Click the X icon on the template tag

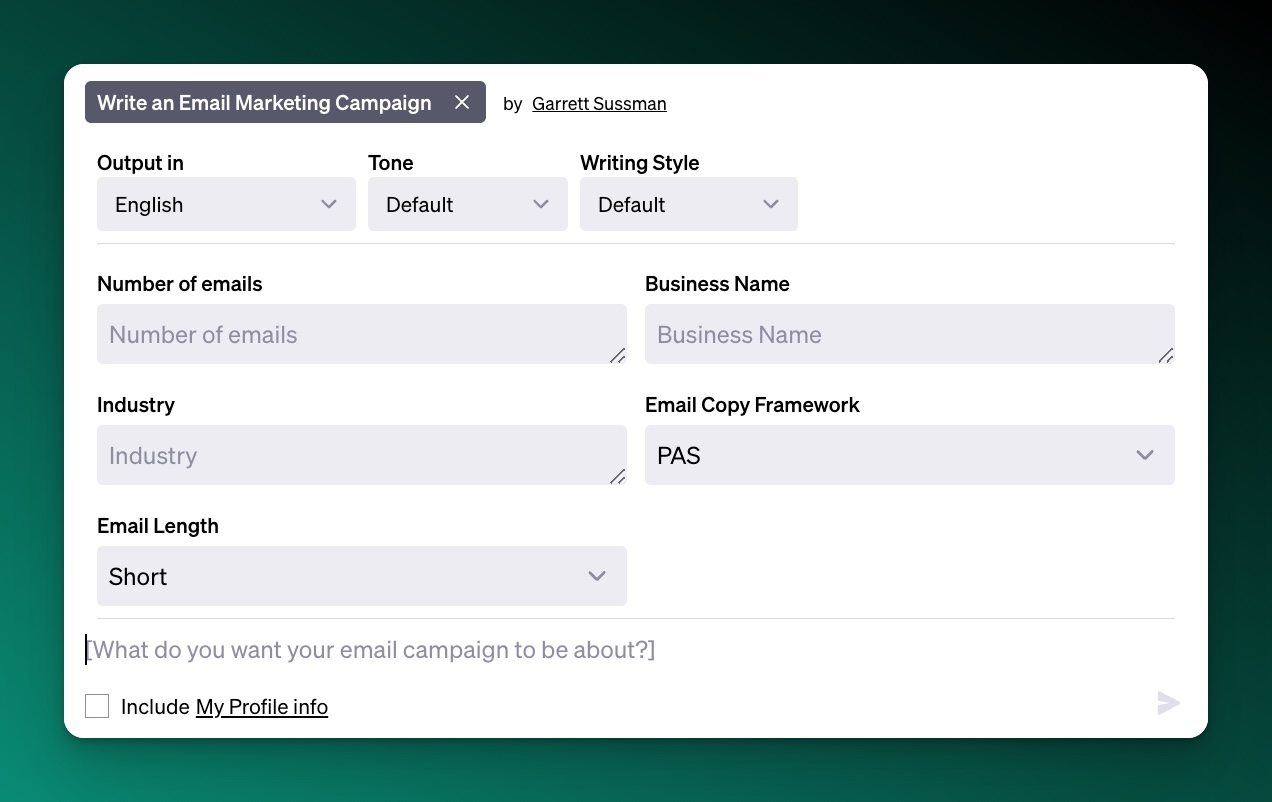point(462,103)
